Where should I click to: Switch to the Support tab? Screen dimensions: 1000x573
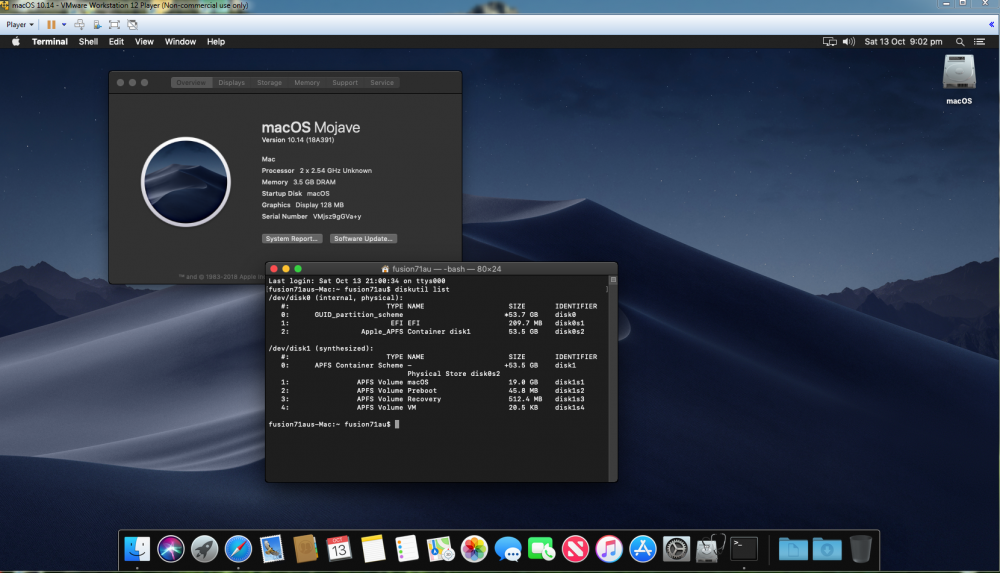point(345,82)
